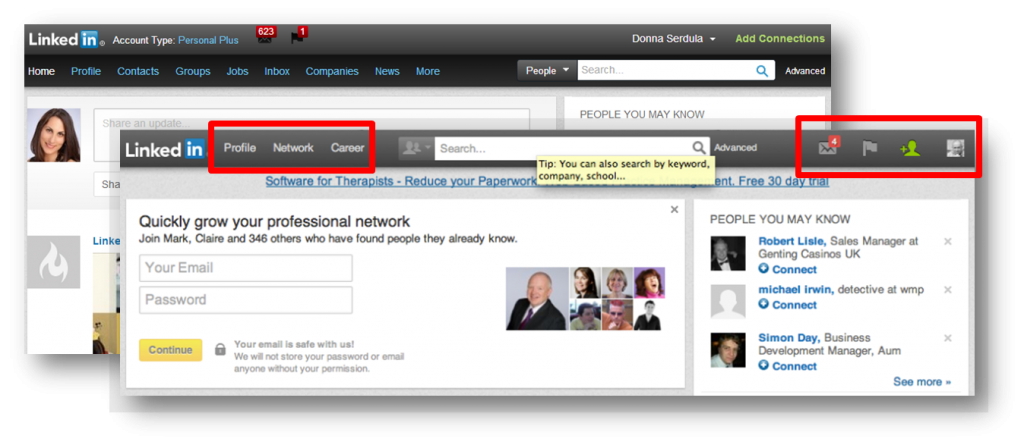Screen dimensions: 1024x445
Task: Click Advanced next to the front search box
Action: coord(735,148)
